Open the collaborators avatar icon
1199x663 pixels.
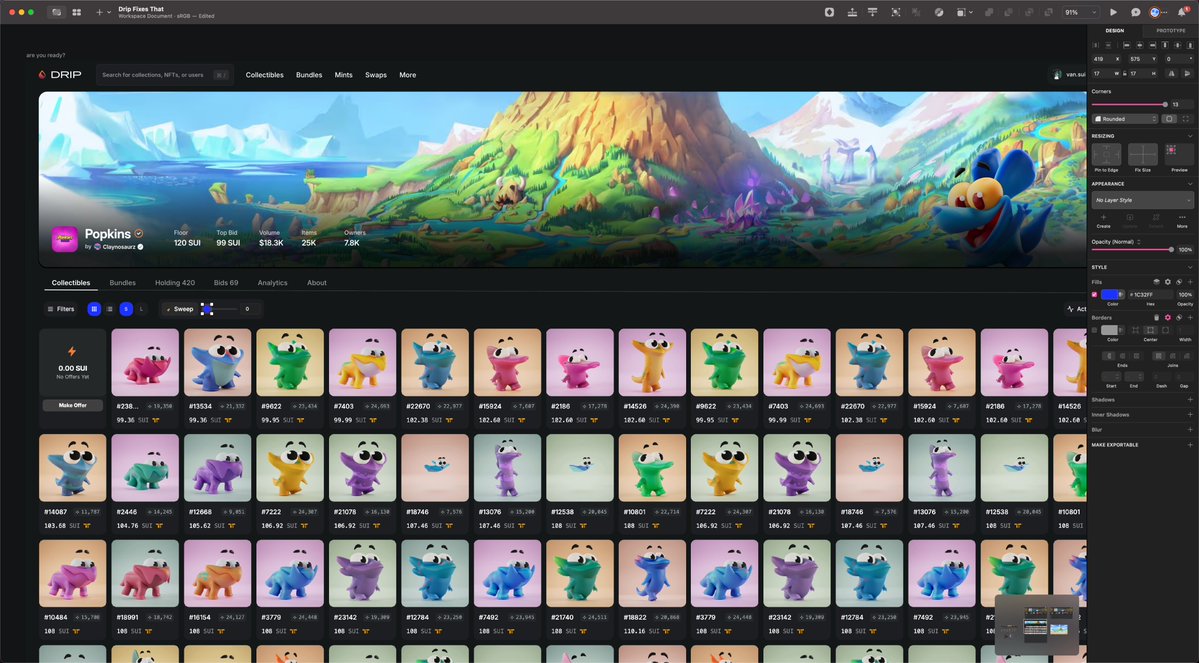pyautogui.click(x=1155, y=12)
